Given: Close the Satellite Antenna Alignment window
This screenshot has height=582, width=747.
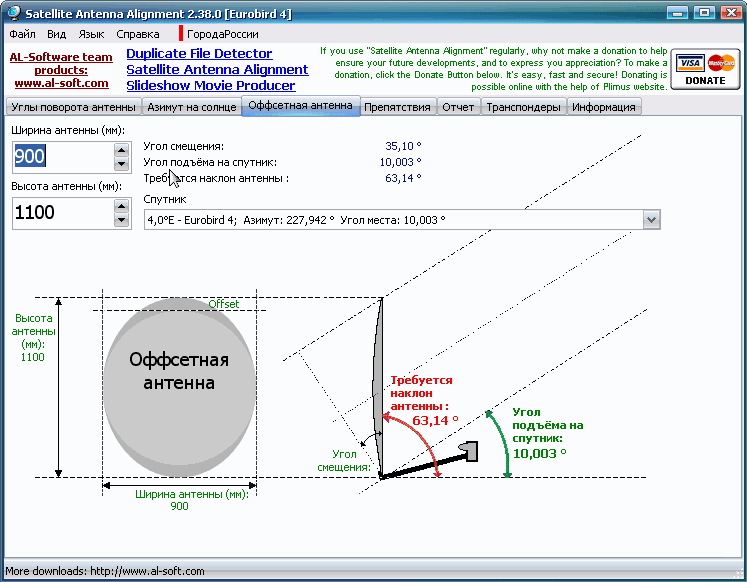Looking at the screenshot, I should click(x=730, y=12).
